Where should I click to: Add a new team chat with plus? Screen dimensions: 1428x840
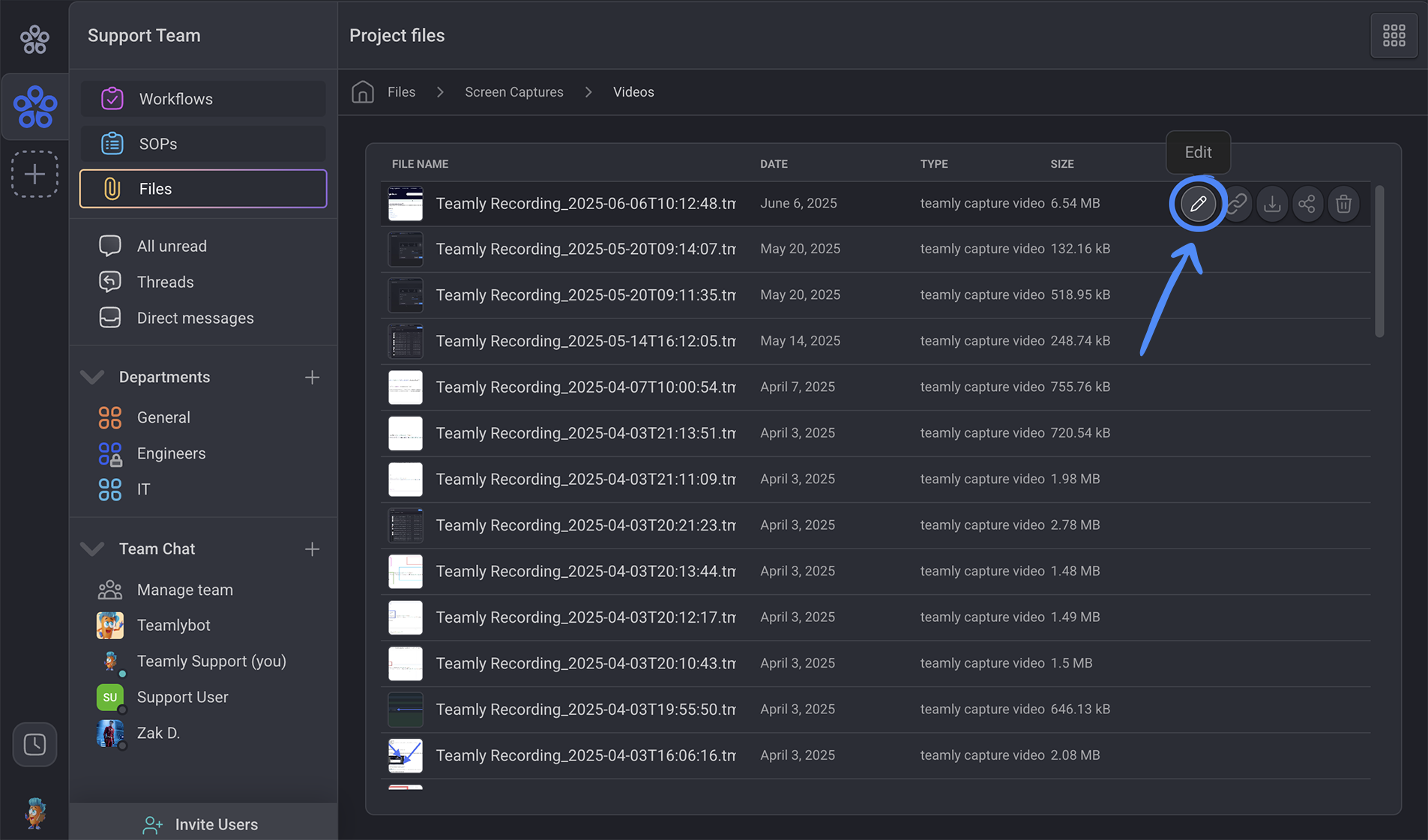pos(312,549)
